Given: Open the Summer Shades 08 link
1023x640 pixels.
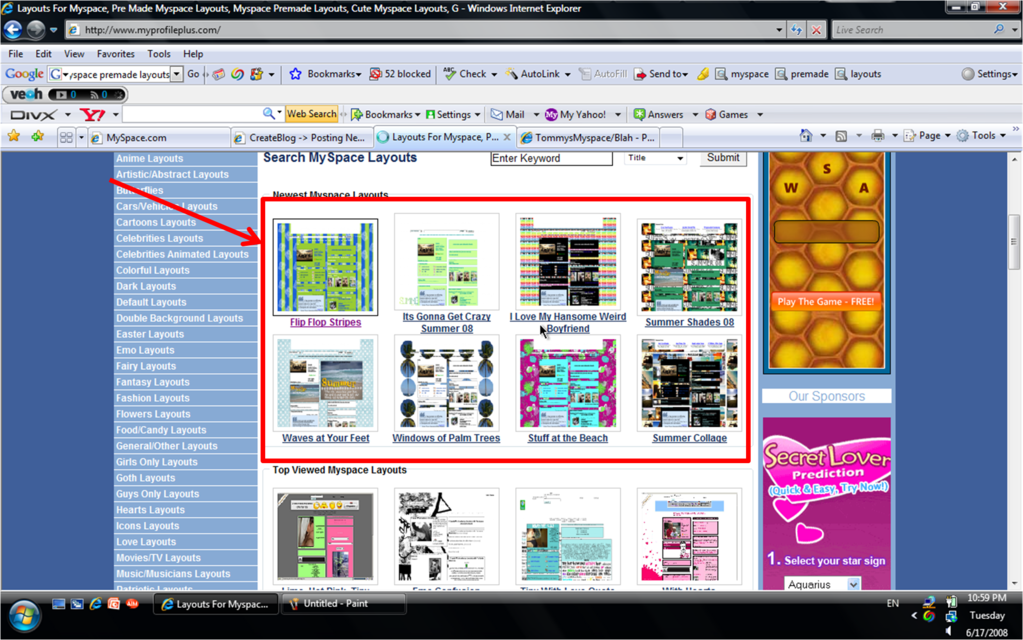Looking at the screenshot, I should pyautogui.click(x=690, y=322).
